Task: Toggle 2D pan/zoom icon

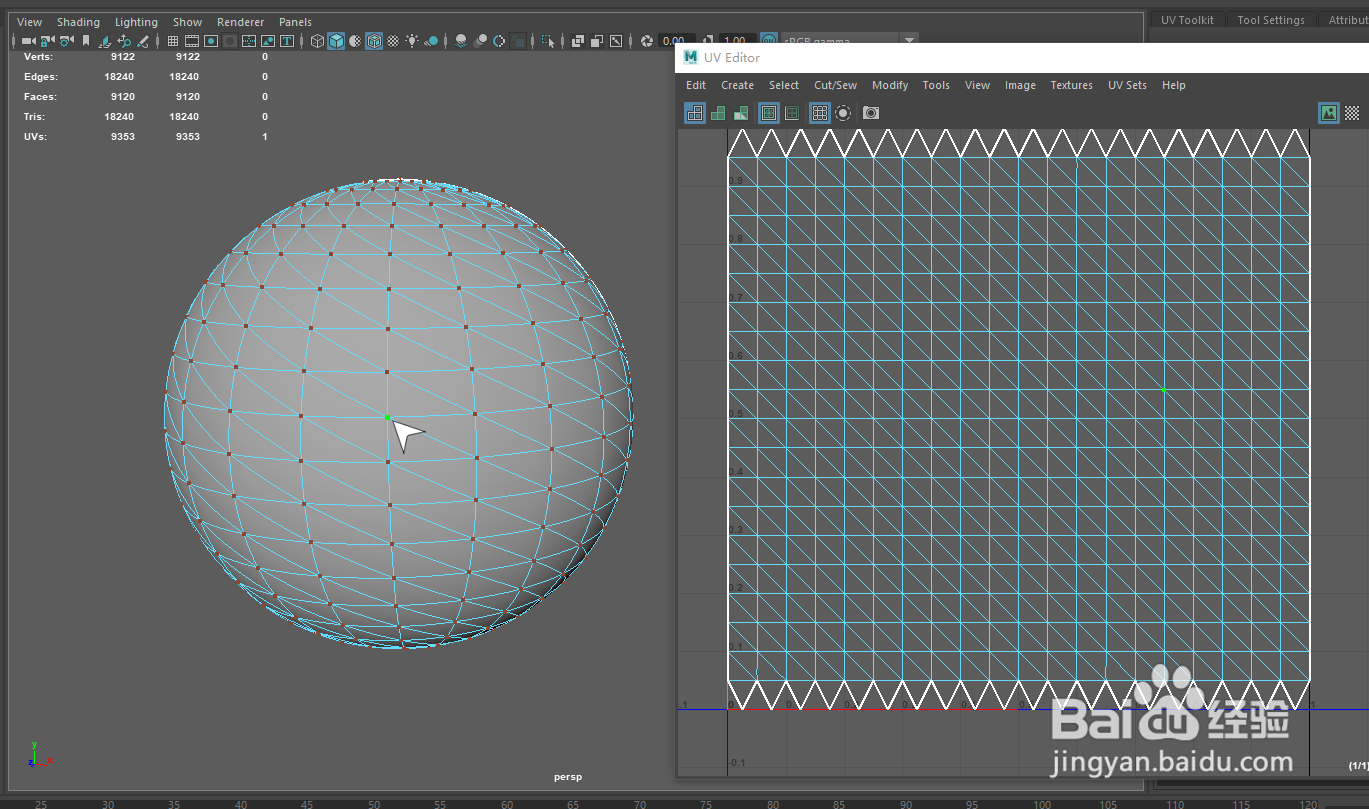Action: coord(124,41)
